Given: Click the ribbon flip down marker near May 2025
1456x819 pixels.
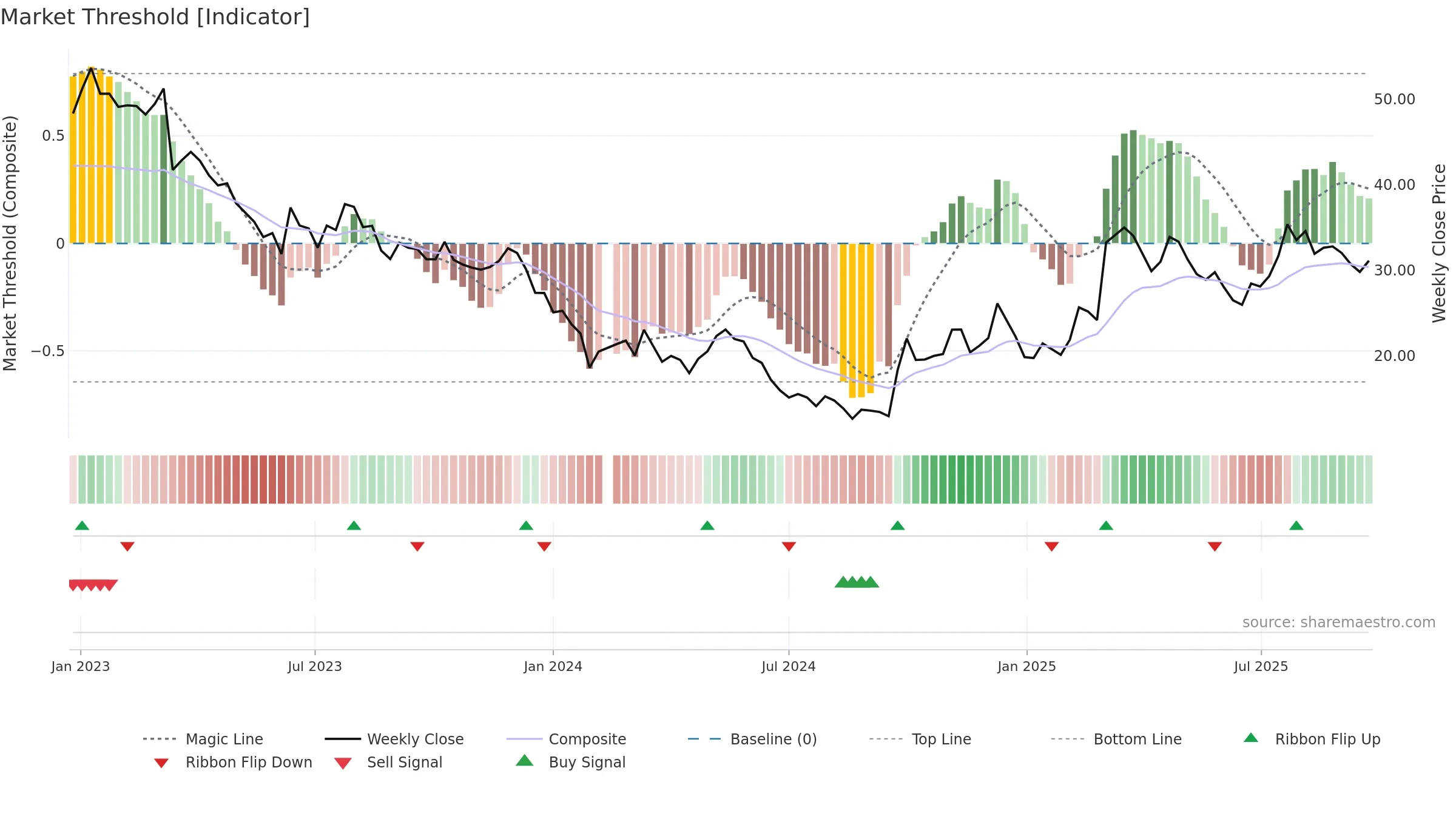Looking at the screenshot, I should click(1215, 547).
